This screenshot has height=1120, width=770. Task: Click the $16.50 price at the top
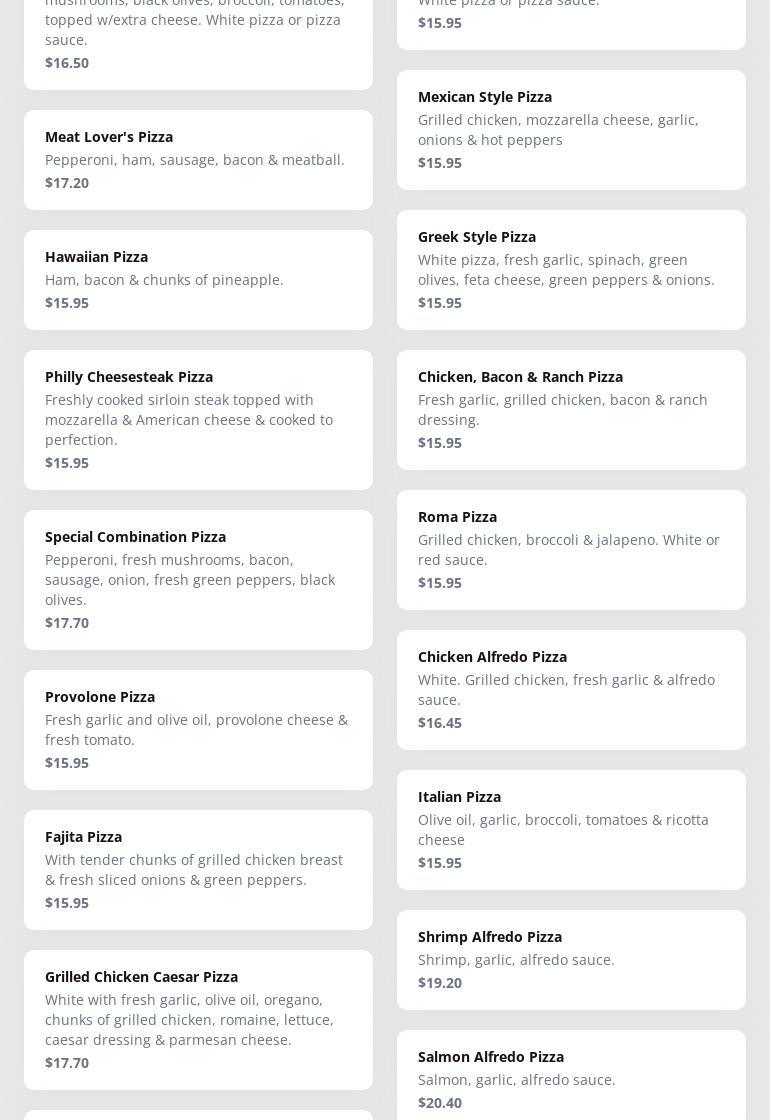tap(67, 63)
